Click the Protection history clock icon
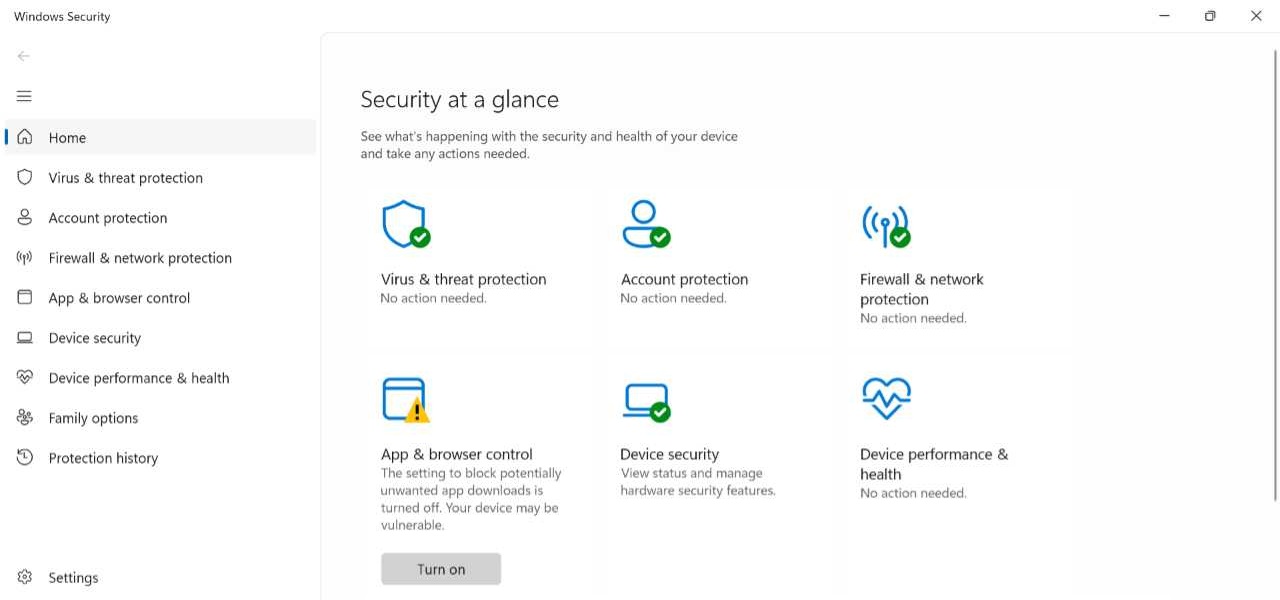 point(25,458)
